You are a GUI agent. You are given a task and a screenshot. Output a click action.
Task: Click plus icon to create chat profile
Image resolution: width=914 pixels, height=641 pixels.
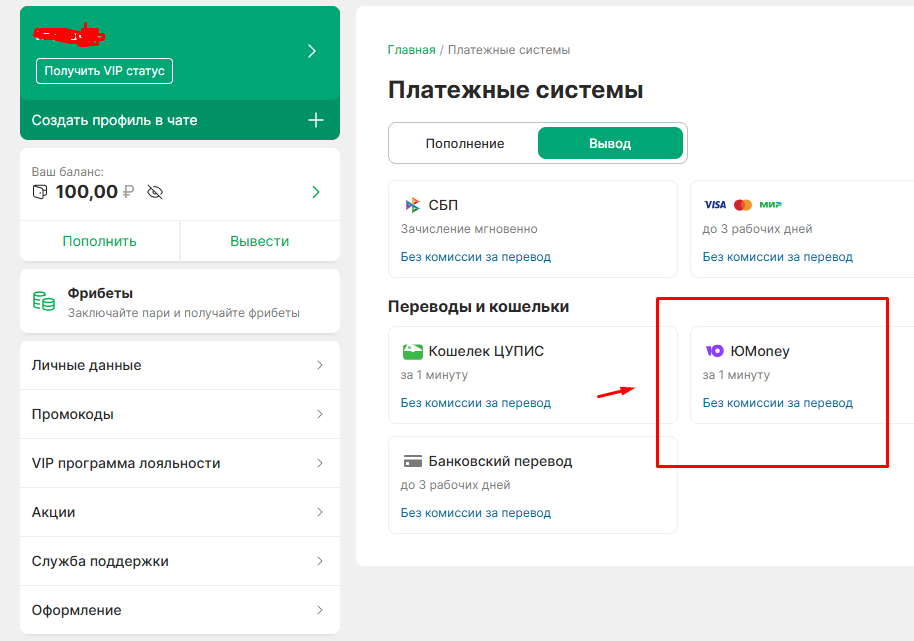316,120
